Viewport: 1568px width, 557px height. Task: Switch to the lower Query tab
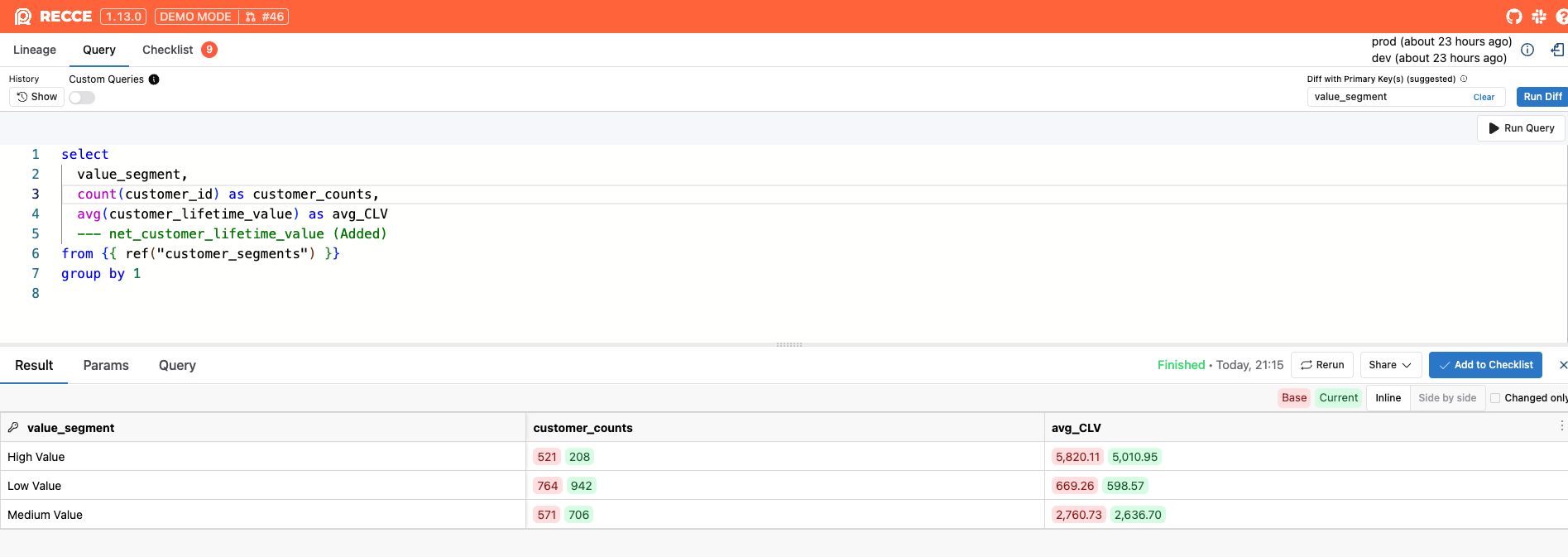[x=177, y=366]
